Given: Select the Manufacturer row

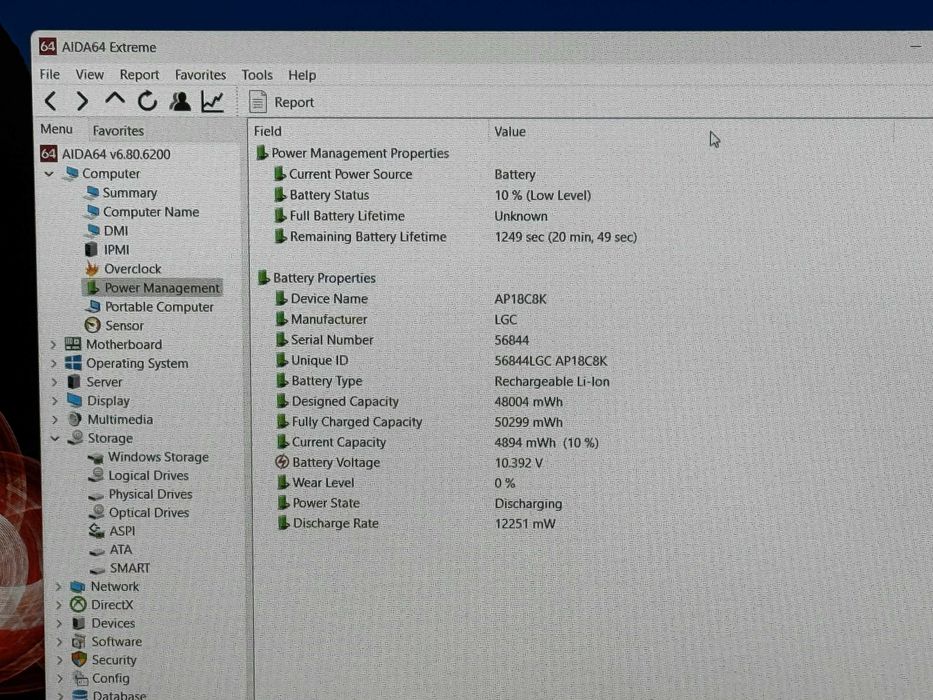Looking at the screenshot, I should [x=396, y=320].
